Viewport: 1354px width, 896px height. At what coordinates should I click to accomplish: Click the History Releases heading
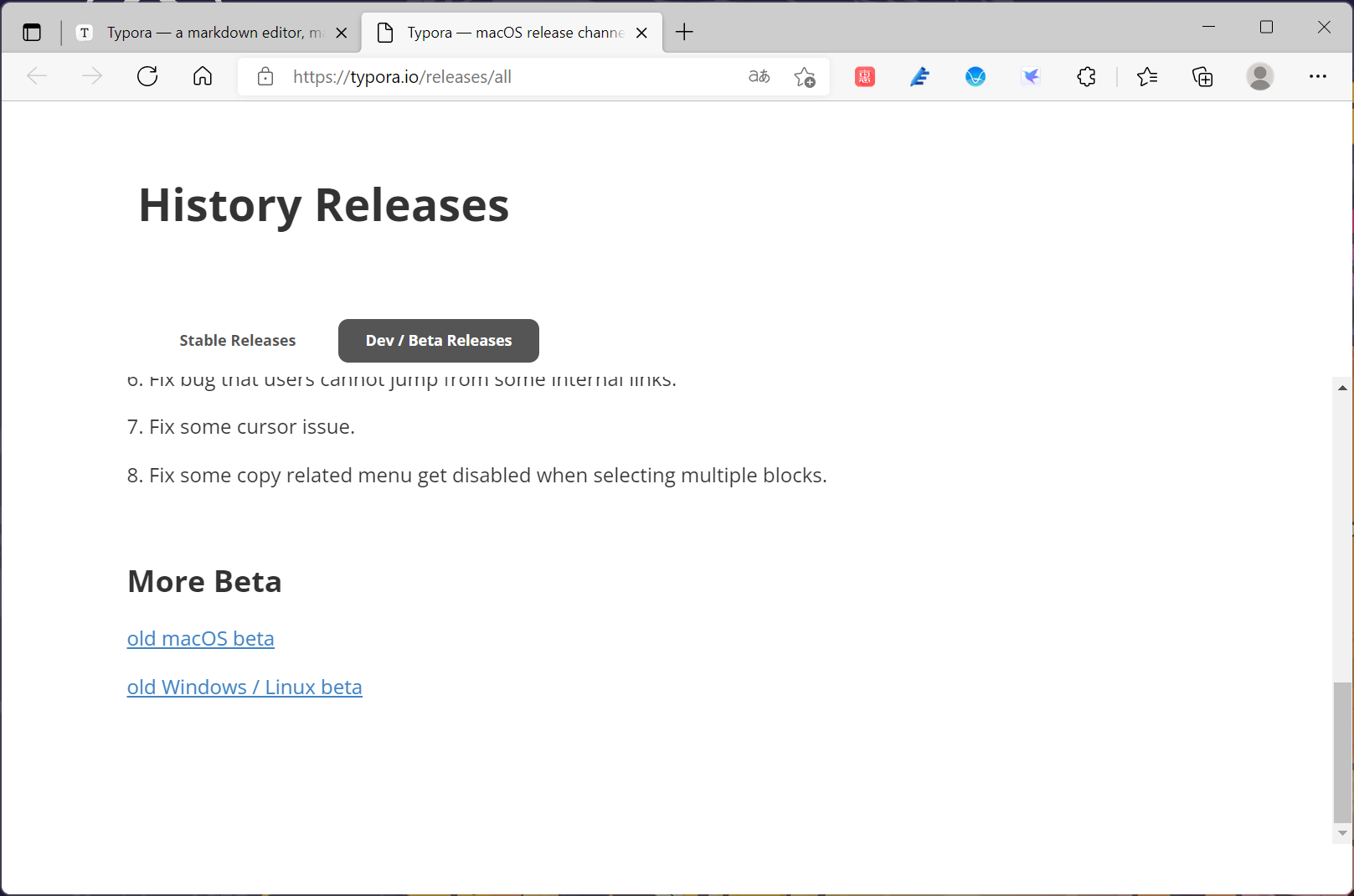pyautogui.click(x=324, y=205)
